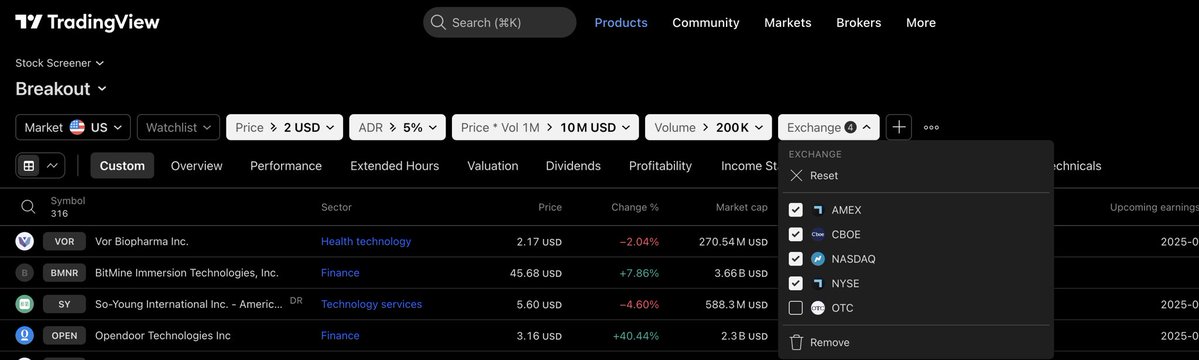Switch to the Performance tab
Image resolution: width=1199 pixels, height=360 pixels.
click(x=286, y=166)
